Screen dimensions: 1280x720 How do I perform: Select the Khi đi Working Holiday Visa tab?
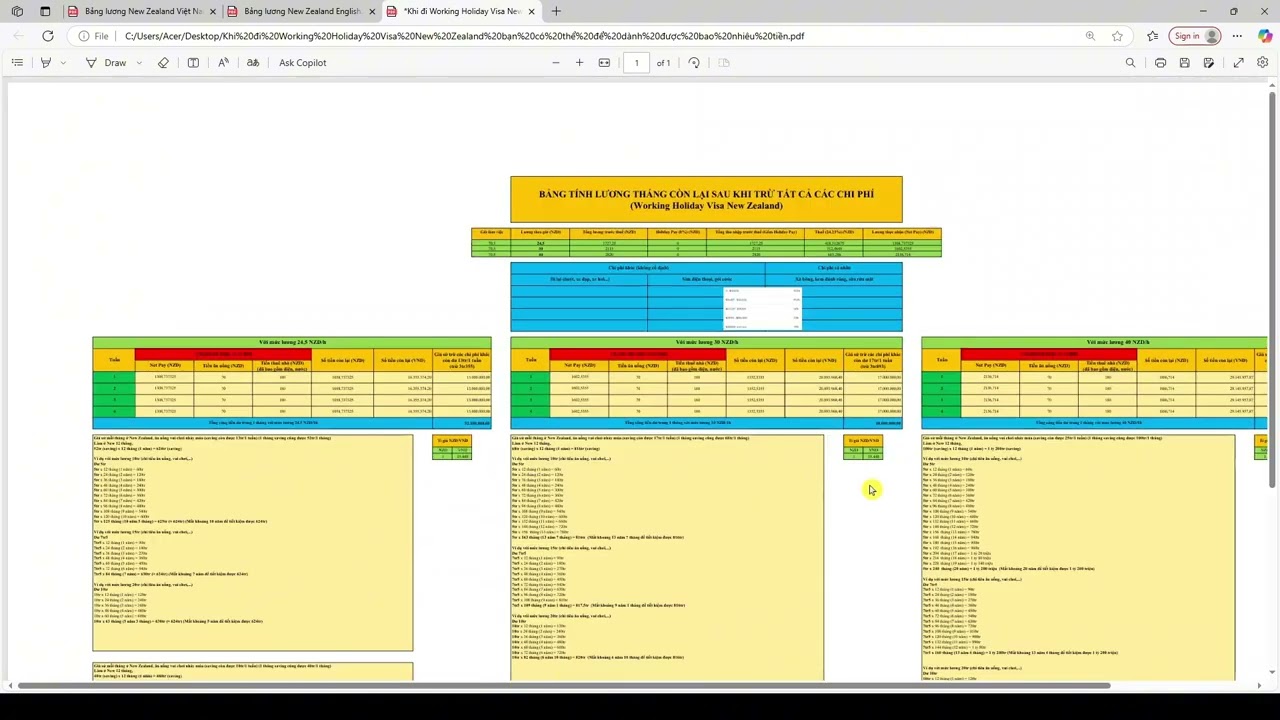pyautogui.click(x=460, y=11)
